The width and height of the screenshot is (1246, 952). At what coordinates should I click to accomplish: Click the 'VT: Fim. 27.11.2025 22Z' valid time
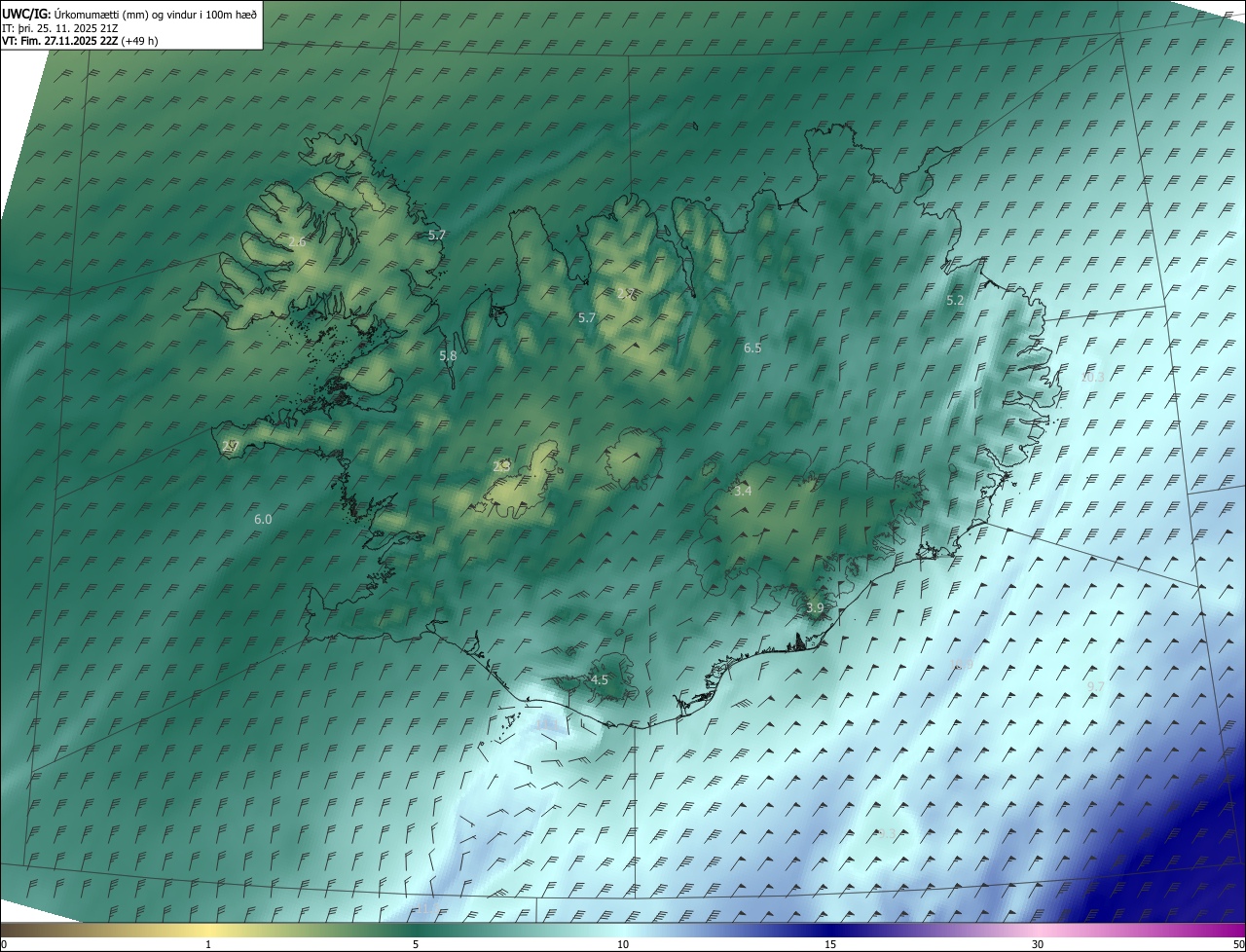point(59,41)
